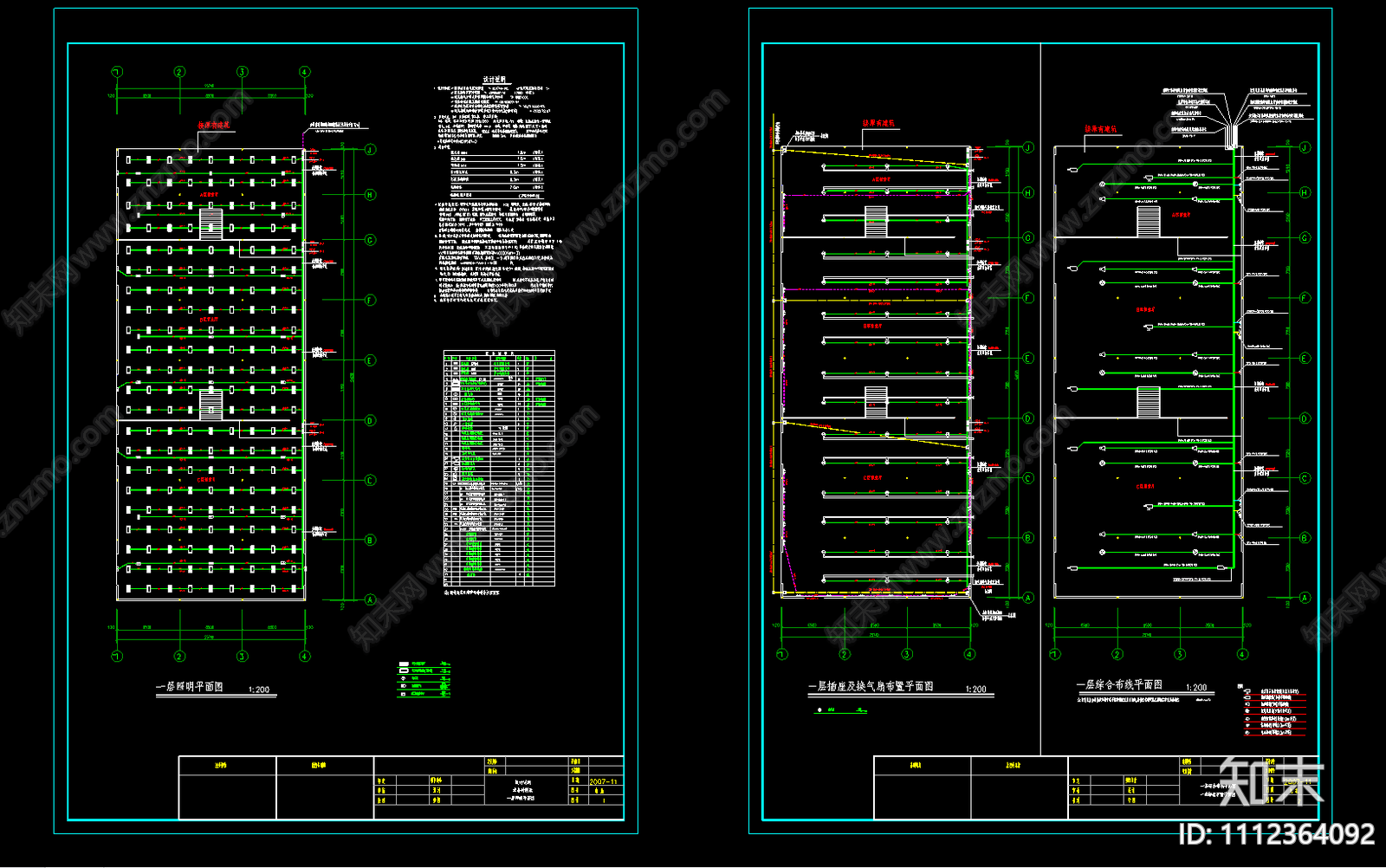This screenshot has width=1386, height=868.
Task: Select the green symbol legend under the material table
Action: [424, 679]
